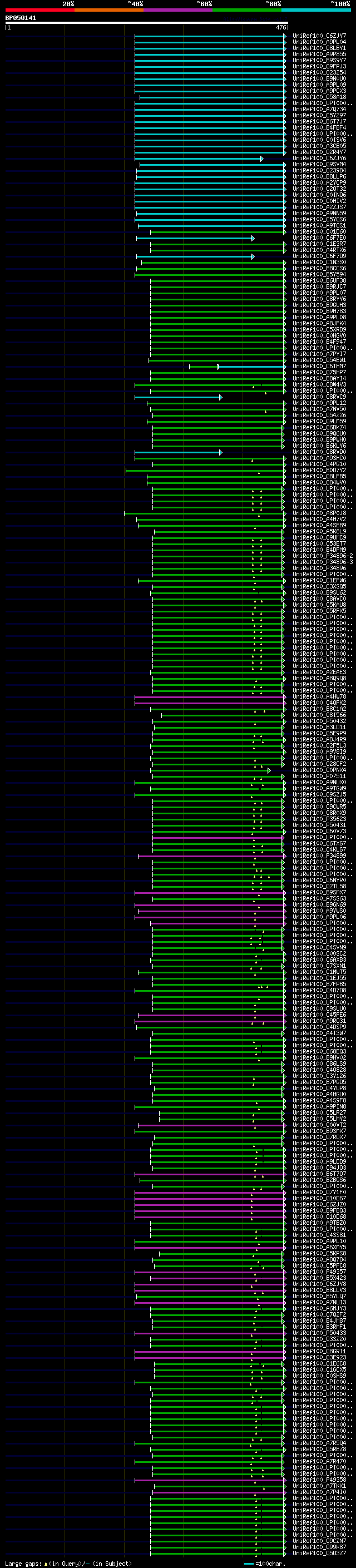This screenshot has height=1568, width=356.
Task: Select label UniRef100_Q8W4V3
Action: tap(319, 385)
